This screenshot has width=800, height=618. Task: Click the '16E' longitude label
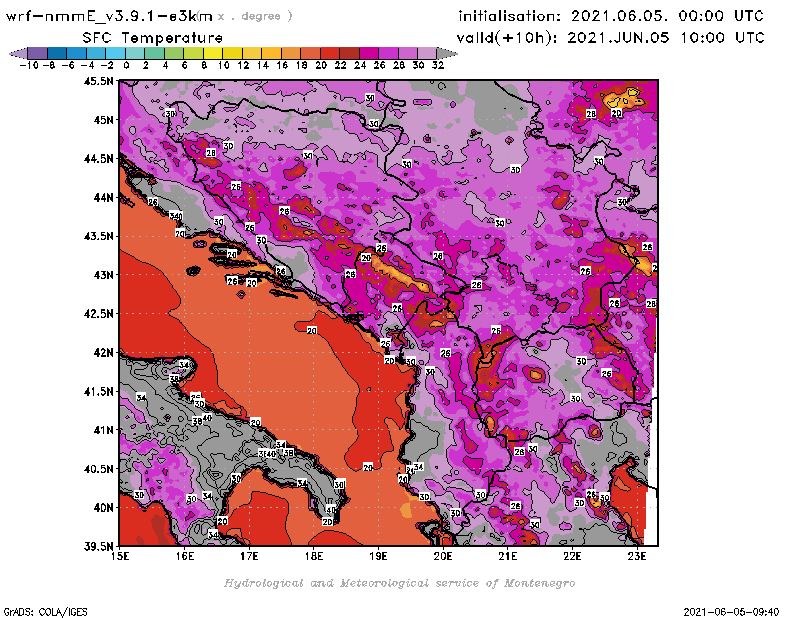tap(185, 556)
